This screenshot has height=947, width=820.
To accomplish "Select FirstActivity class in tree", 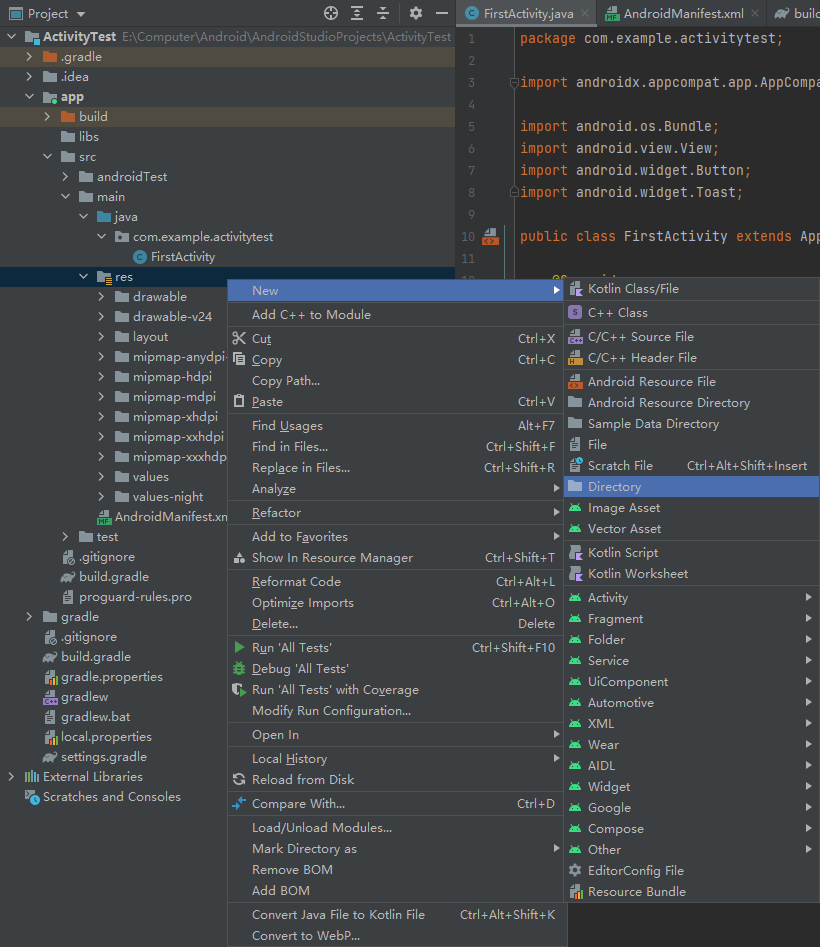I will (x=174, y=257).
